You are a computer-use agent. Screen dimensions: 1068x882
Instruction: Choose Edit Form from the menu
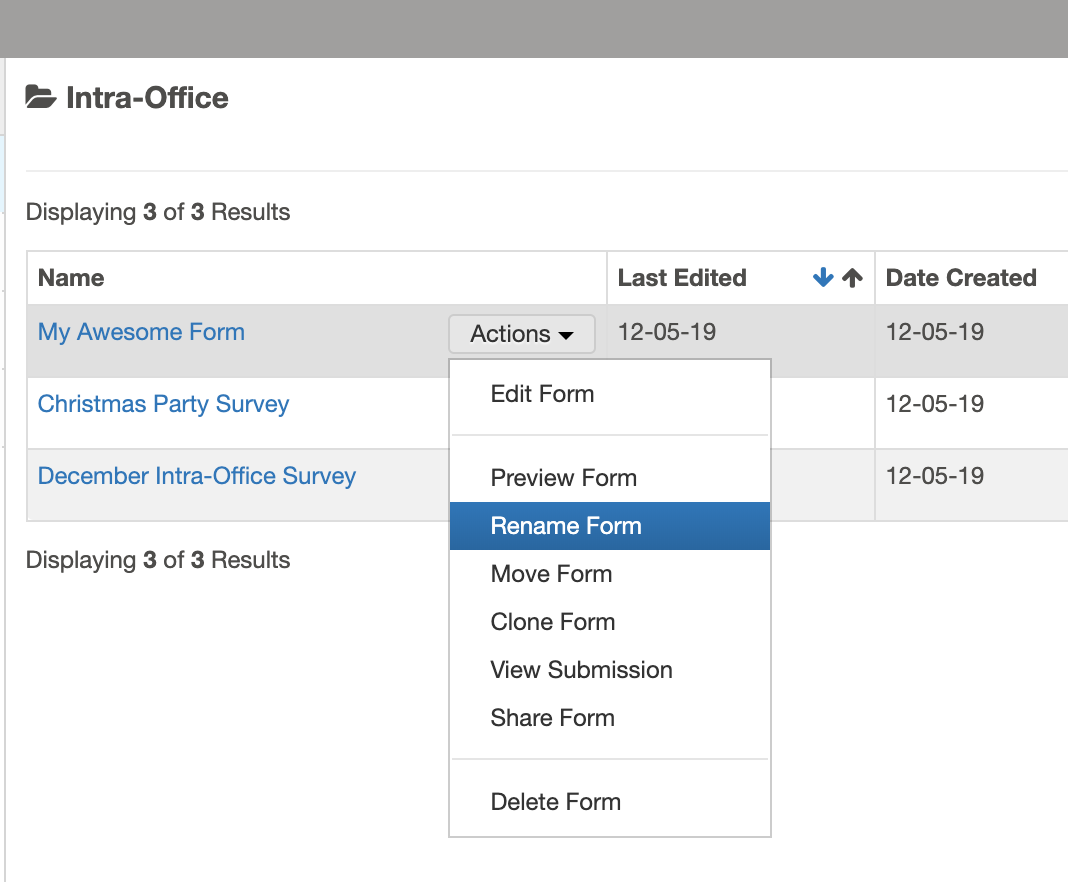coord(610,394)
